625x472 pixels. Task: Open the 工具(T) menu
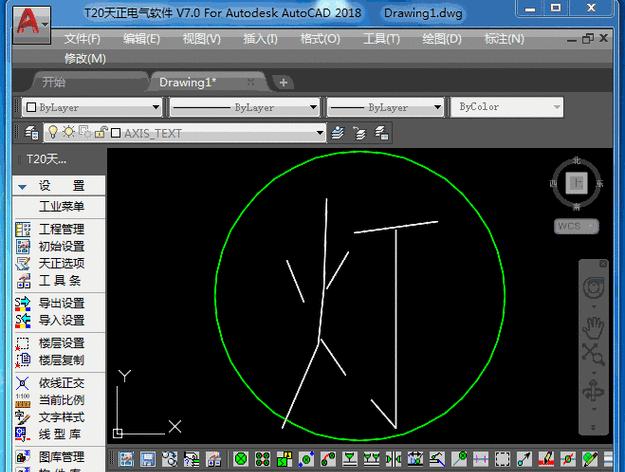(x=381, y=39)
